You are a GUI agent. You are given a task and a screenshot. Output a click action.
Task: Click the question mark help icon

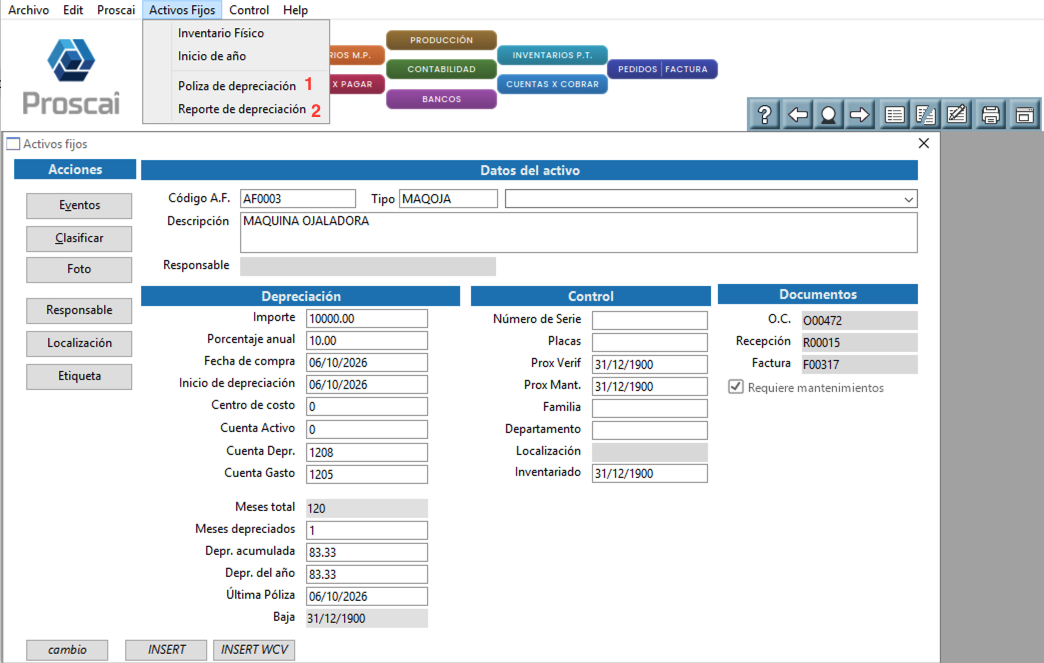point(764,114)
